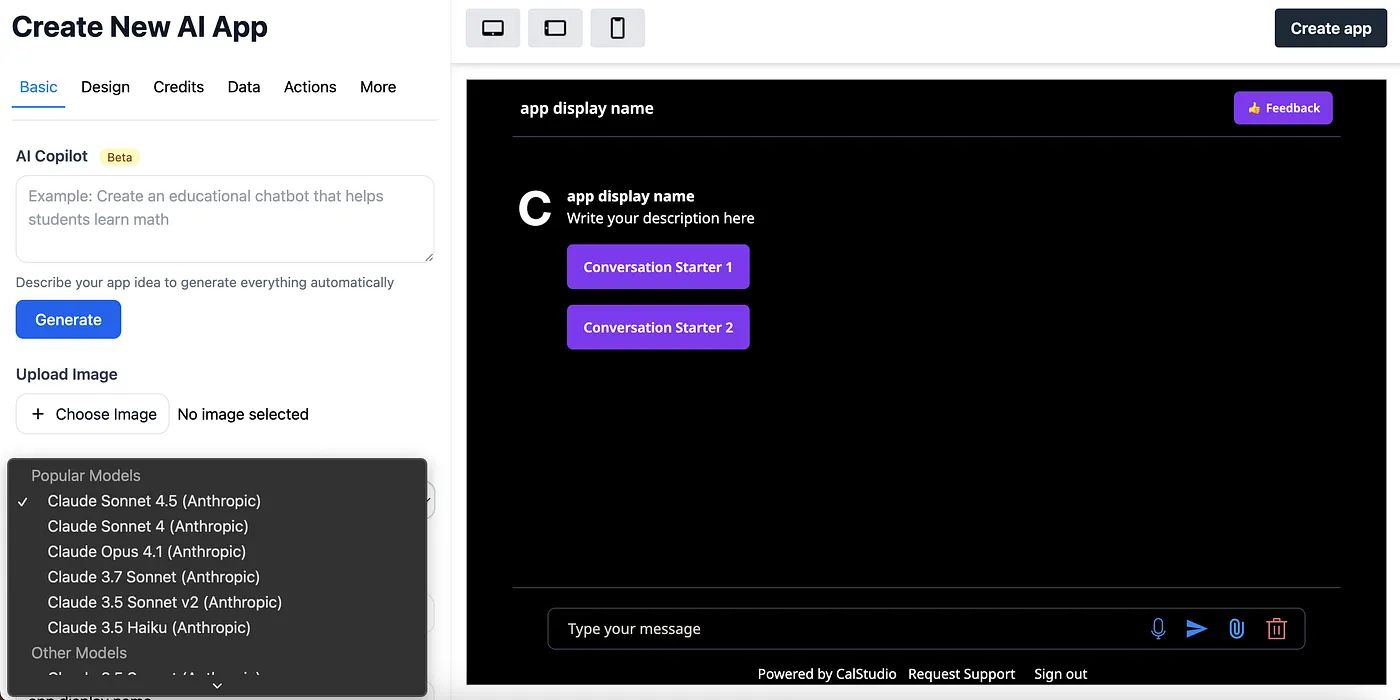Click the Request Support link

(962, 674)
